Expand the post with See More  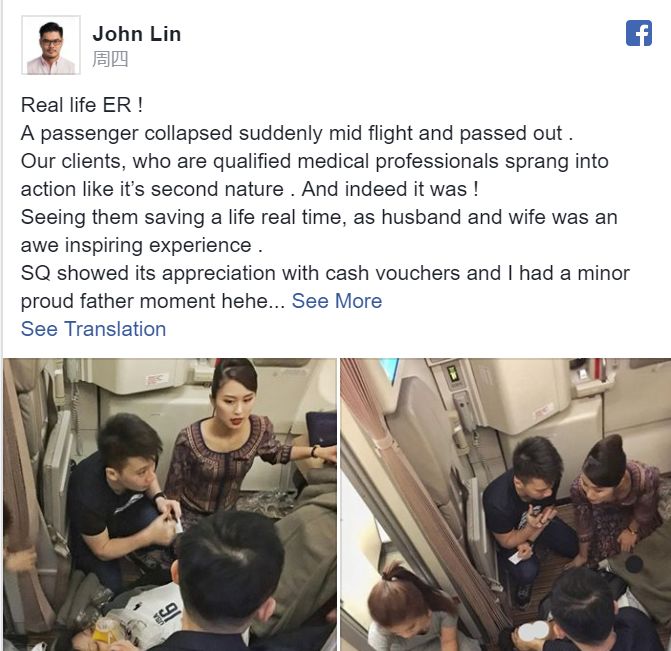337,301
